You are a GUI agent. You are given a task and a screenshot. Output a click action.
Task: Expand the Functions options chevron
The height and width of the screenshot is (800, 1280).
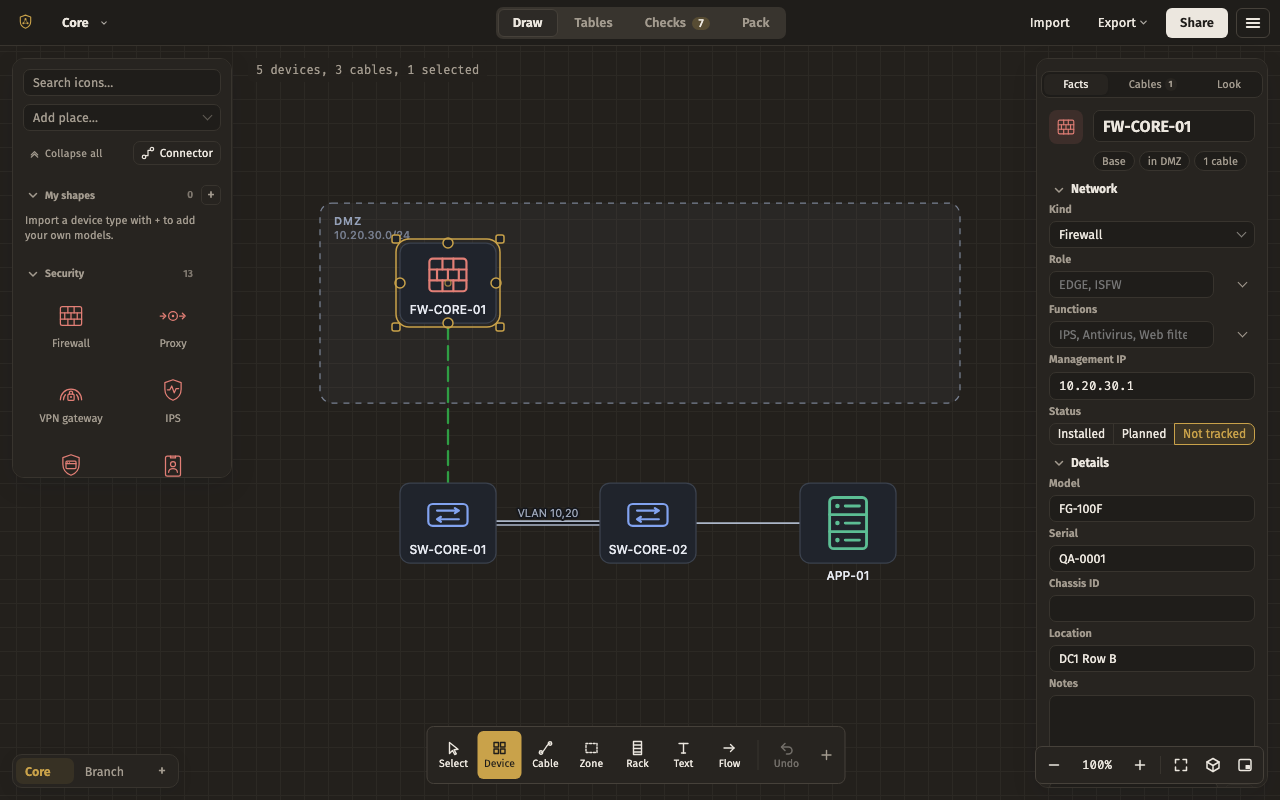click(1242, 335)
